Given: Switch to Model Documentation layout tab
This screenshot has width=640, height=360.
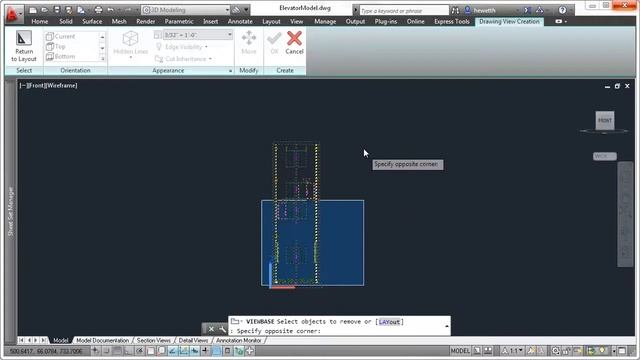Looking at the screenshot, I should tap(102, 340).
